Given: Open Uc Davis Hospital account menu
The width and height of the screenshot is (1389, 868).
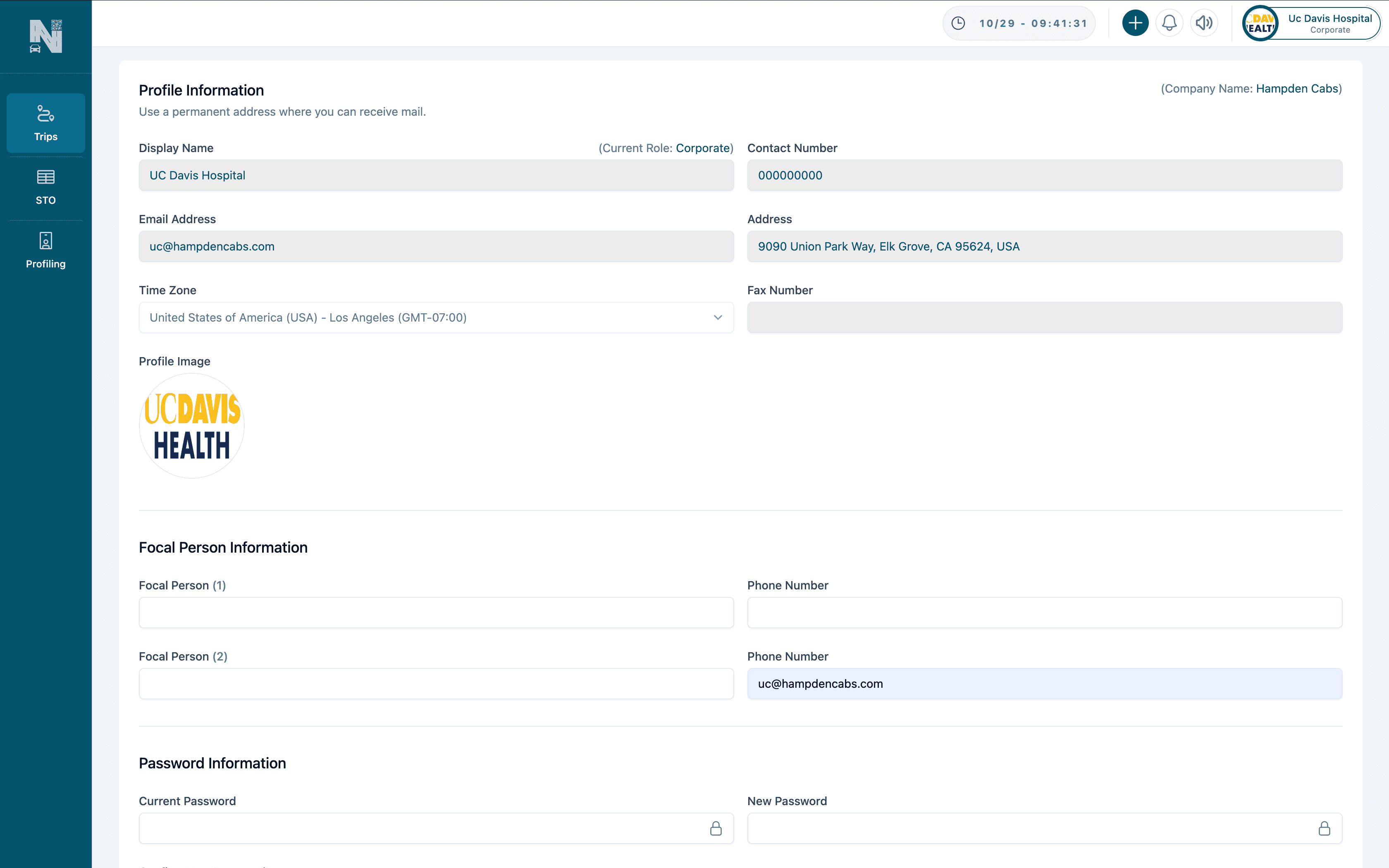Looking at the screenshot, I should coord(1312,23).
